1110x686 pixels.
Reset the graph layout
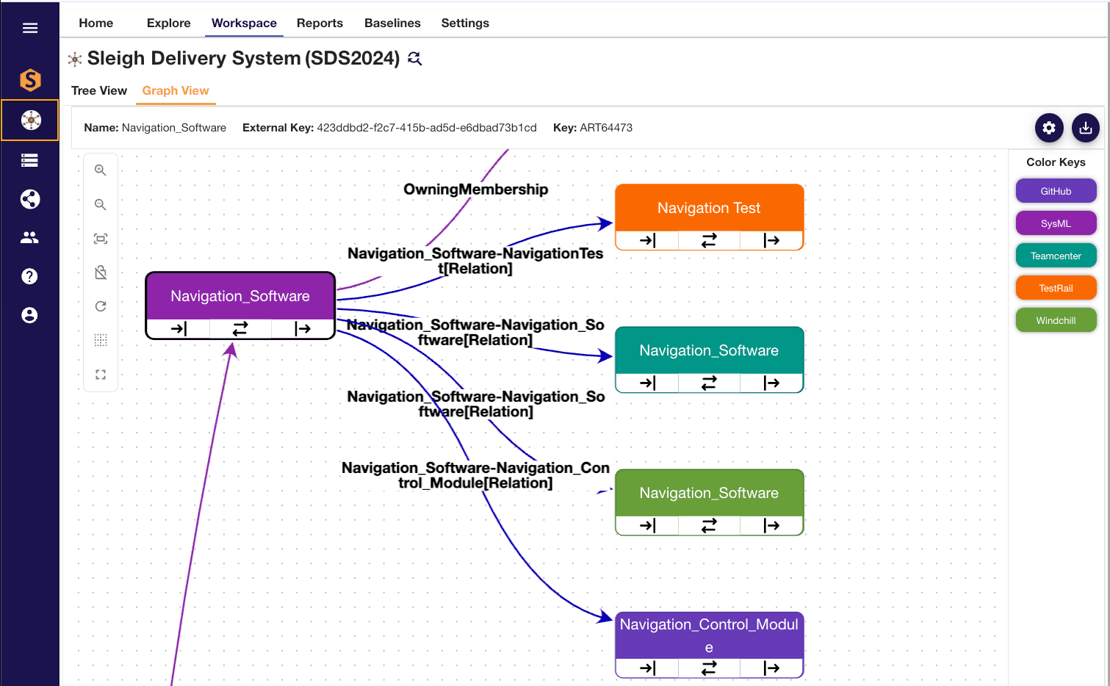tap(101, 307)
